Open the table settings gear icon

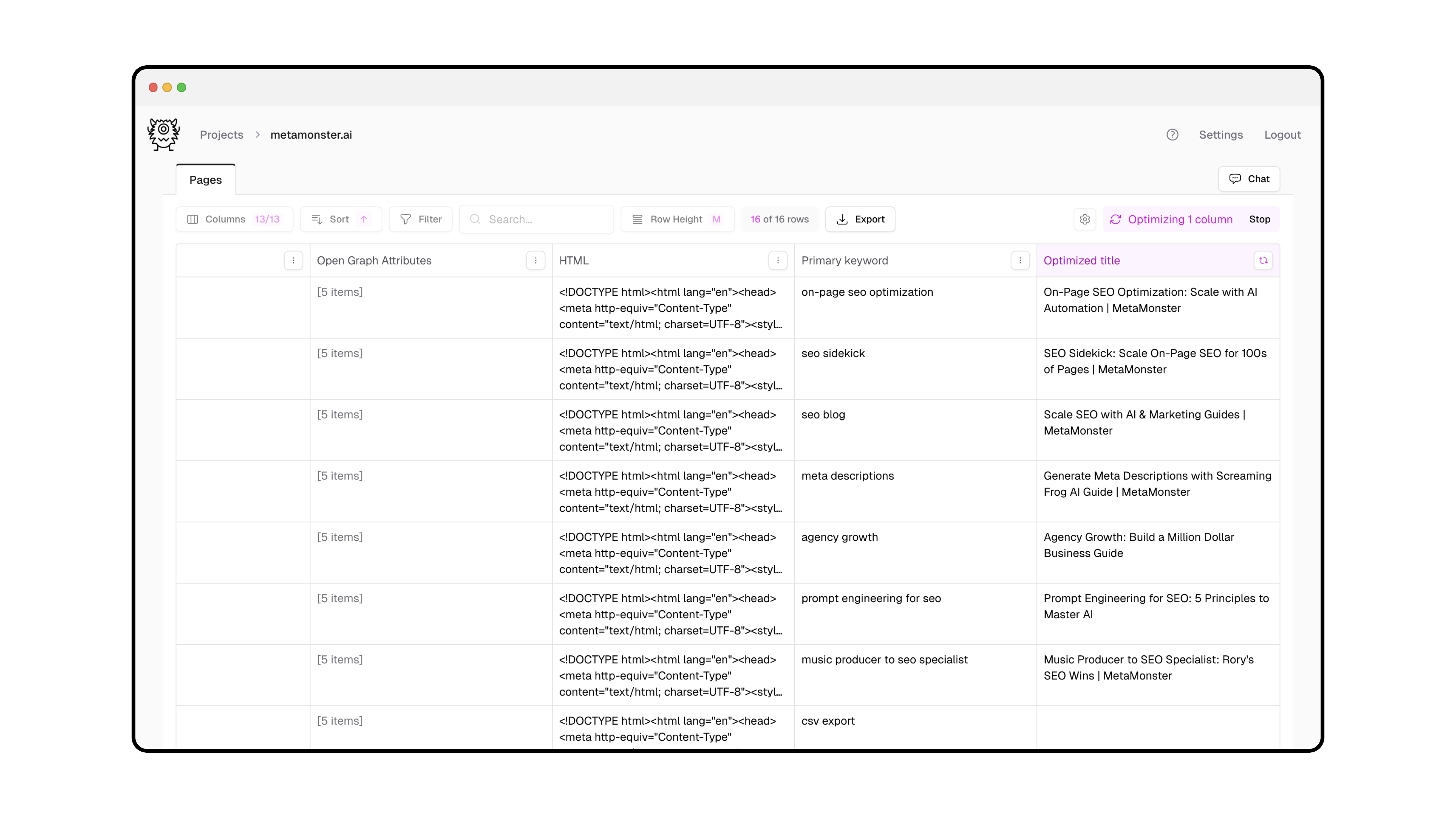[1085, 219]
